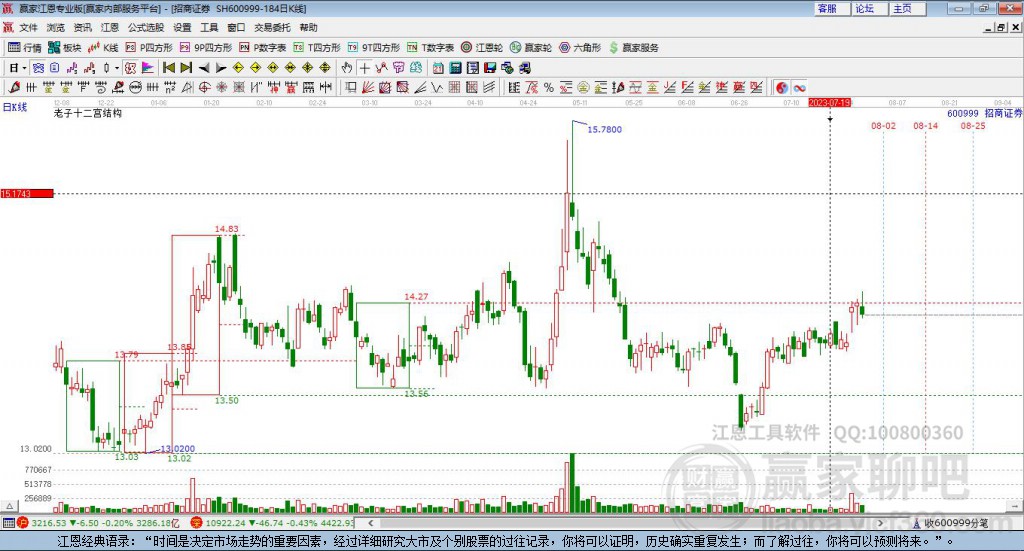This screenshot has height=551, width=1024.
Task: Select the zigzag wave line tool
Action: 436,87
